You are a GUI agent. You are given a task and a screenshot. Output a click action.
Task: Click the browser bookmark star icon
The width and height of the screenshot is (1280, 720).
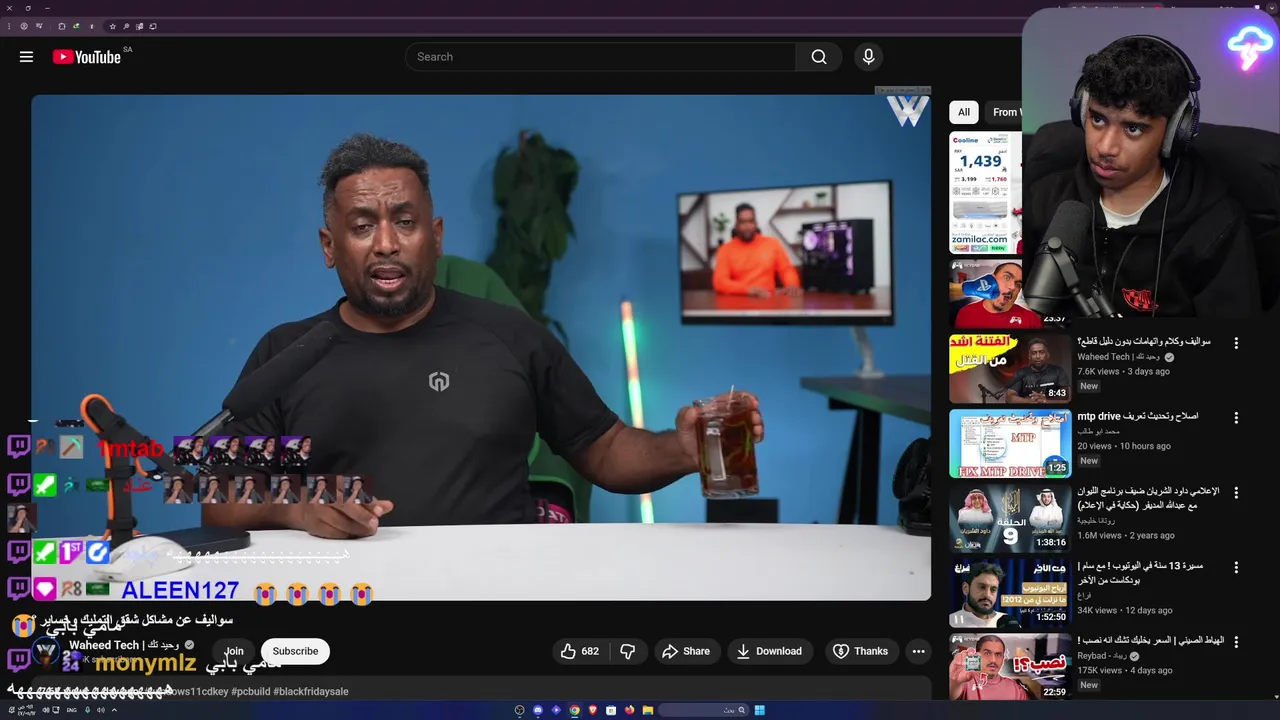tap(112, 26)
